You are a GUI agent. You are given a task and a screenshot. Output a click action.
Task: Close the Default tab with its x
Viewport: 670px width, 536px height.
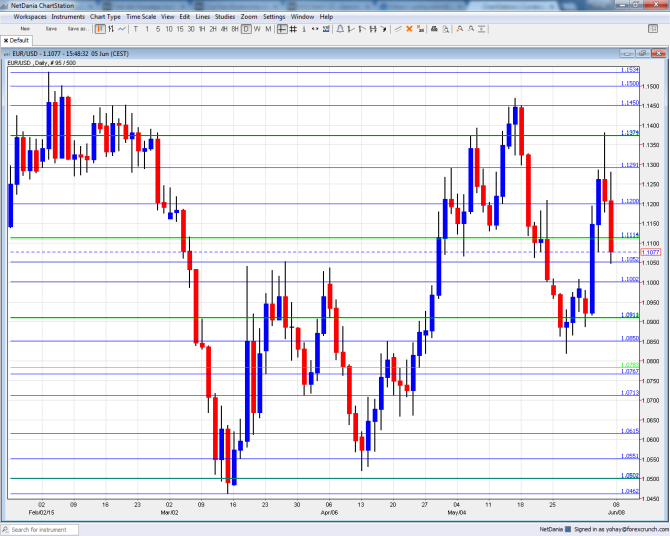[x=6, y=40]
